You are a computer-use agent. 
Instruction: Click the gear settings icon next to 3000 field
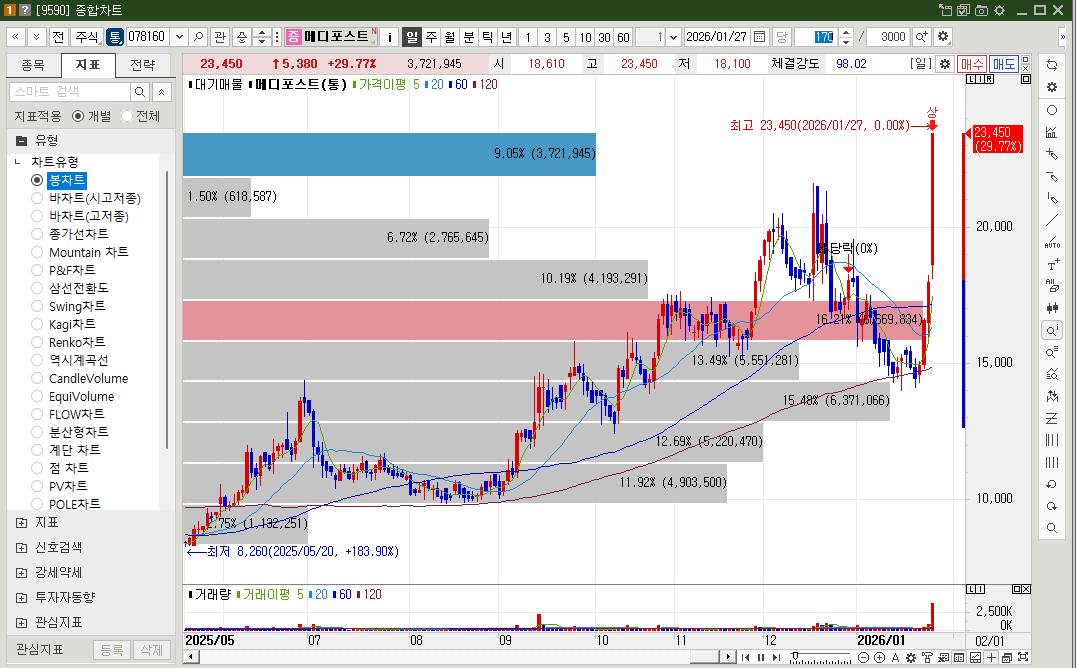point(943,36)
